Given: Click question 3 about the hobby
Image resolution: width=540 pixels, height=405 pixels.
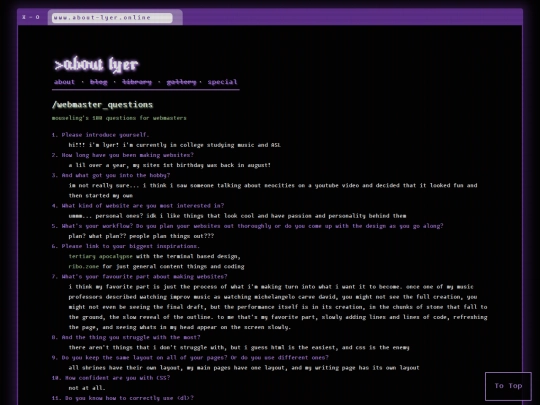Looking at the screenshot, I should coord(111,175).
